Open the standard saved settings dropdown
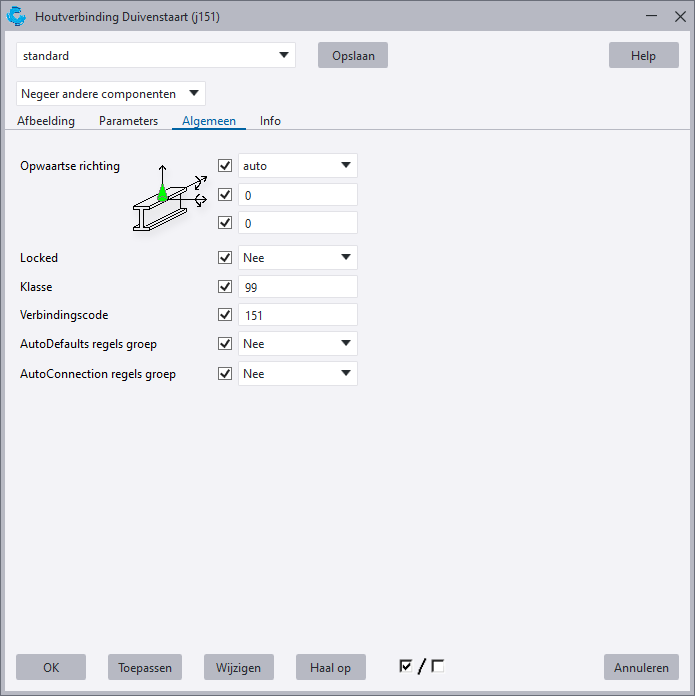 (157, 56)
